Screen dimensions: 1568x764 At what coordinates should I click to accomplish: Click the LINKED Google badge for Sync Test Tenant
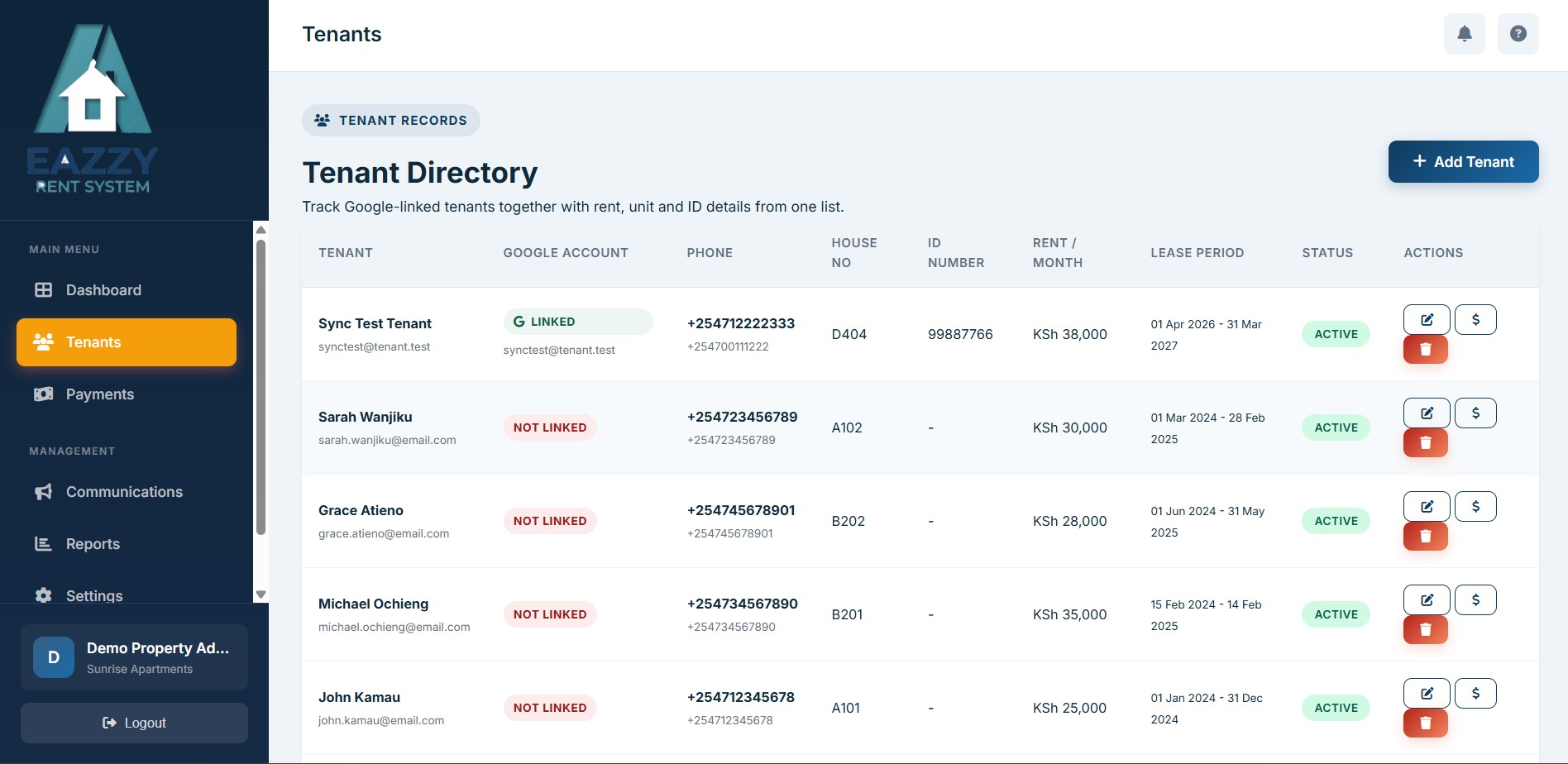(578, 322)
